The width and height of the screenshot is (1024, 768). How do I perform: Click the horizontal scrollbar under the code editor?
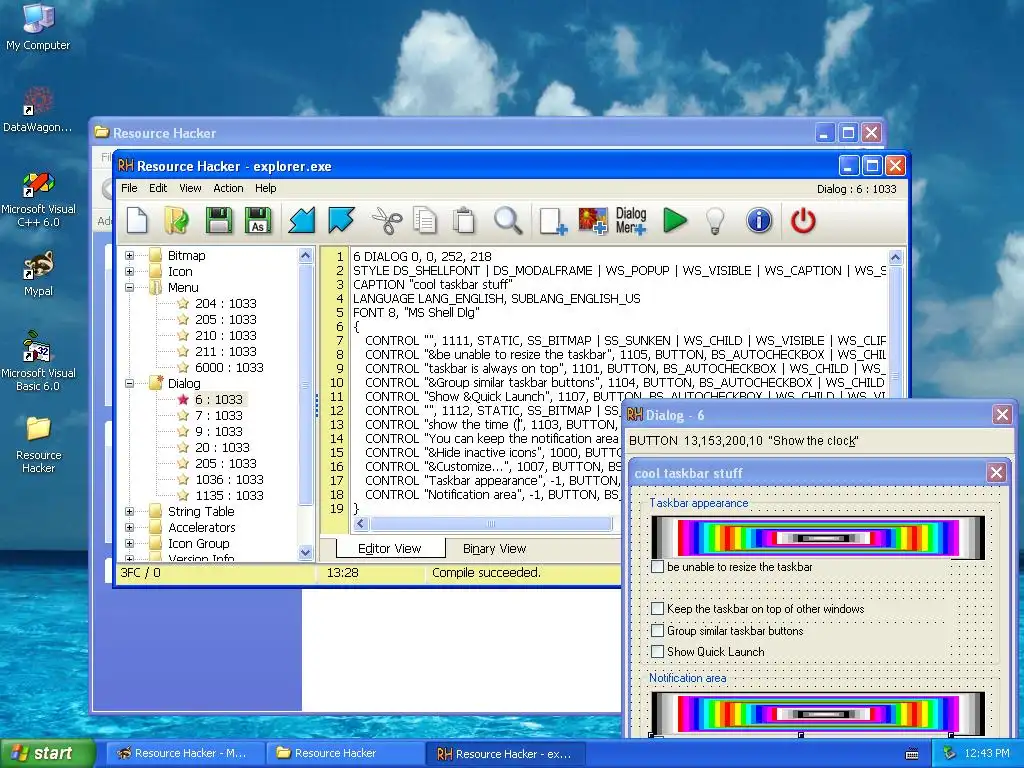tap(490, 524)
